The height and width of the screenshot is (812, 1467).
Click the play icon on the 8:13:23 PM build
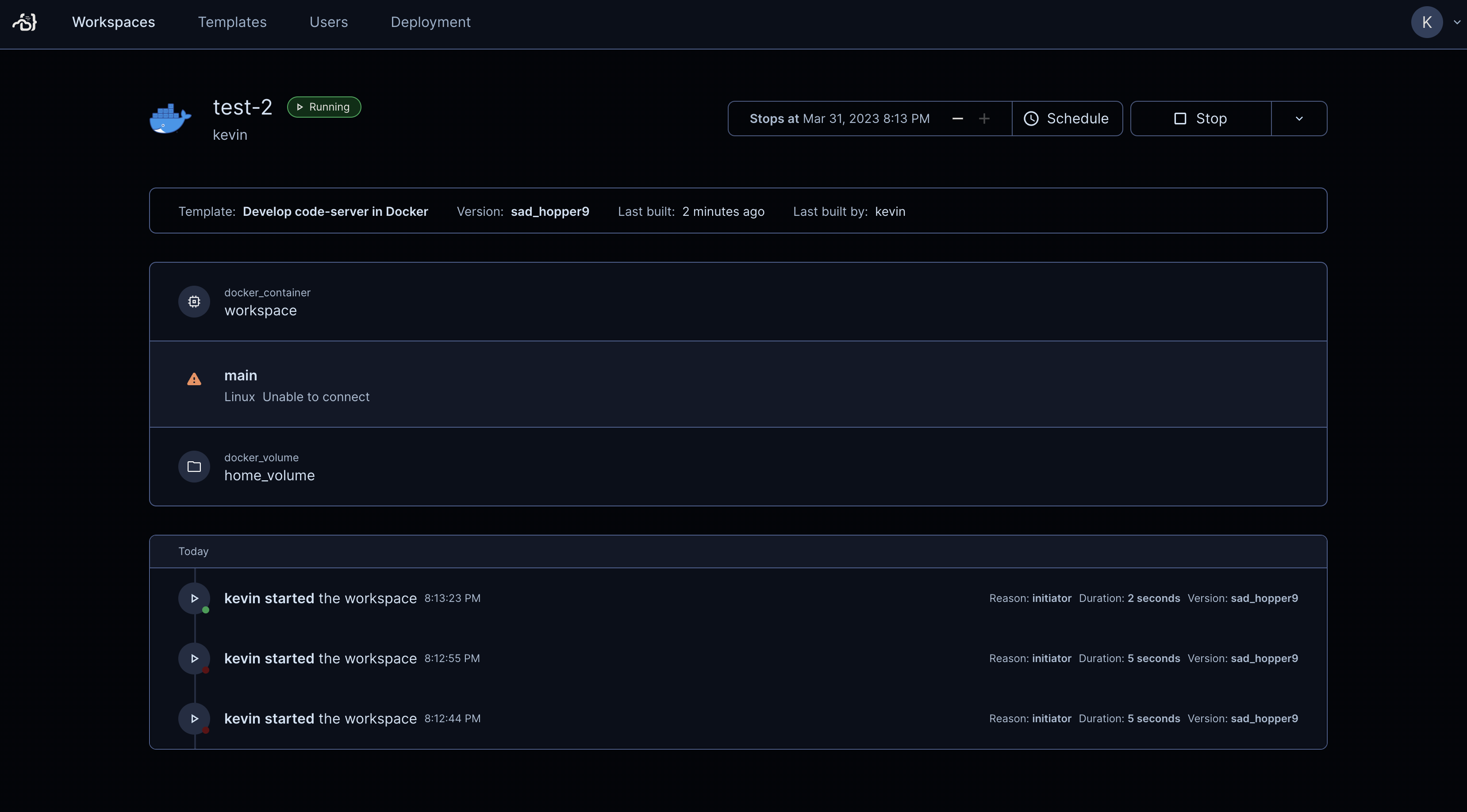point(194,598)
